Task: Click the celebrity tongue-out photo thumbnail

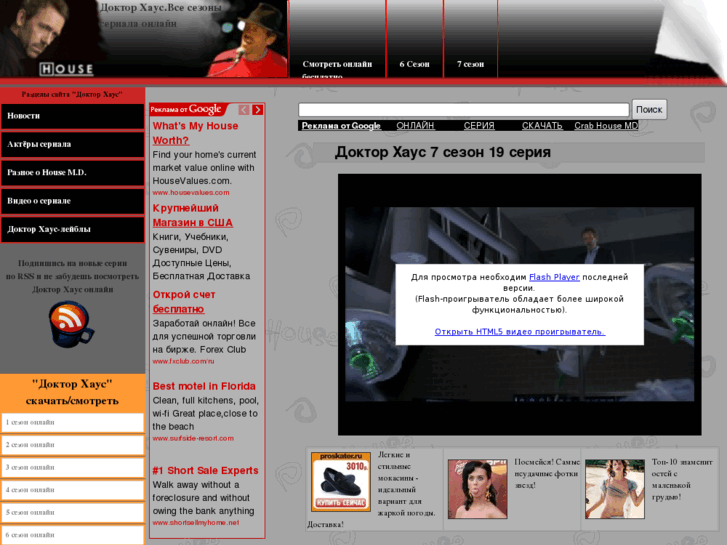Action: [478, 489]
